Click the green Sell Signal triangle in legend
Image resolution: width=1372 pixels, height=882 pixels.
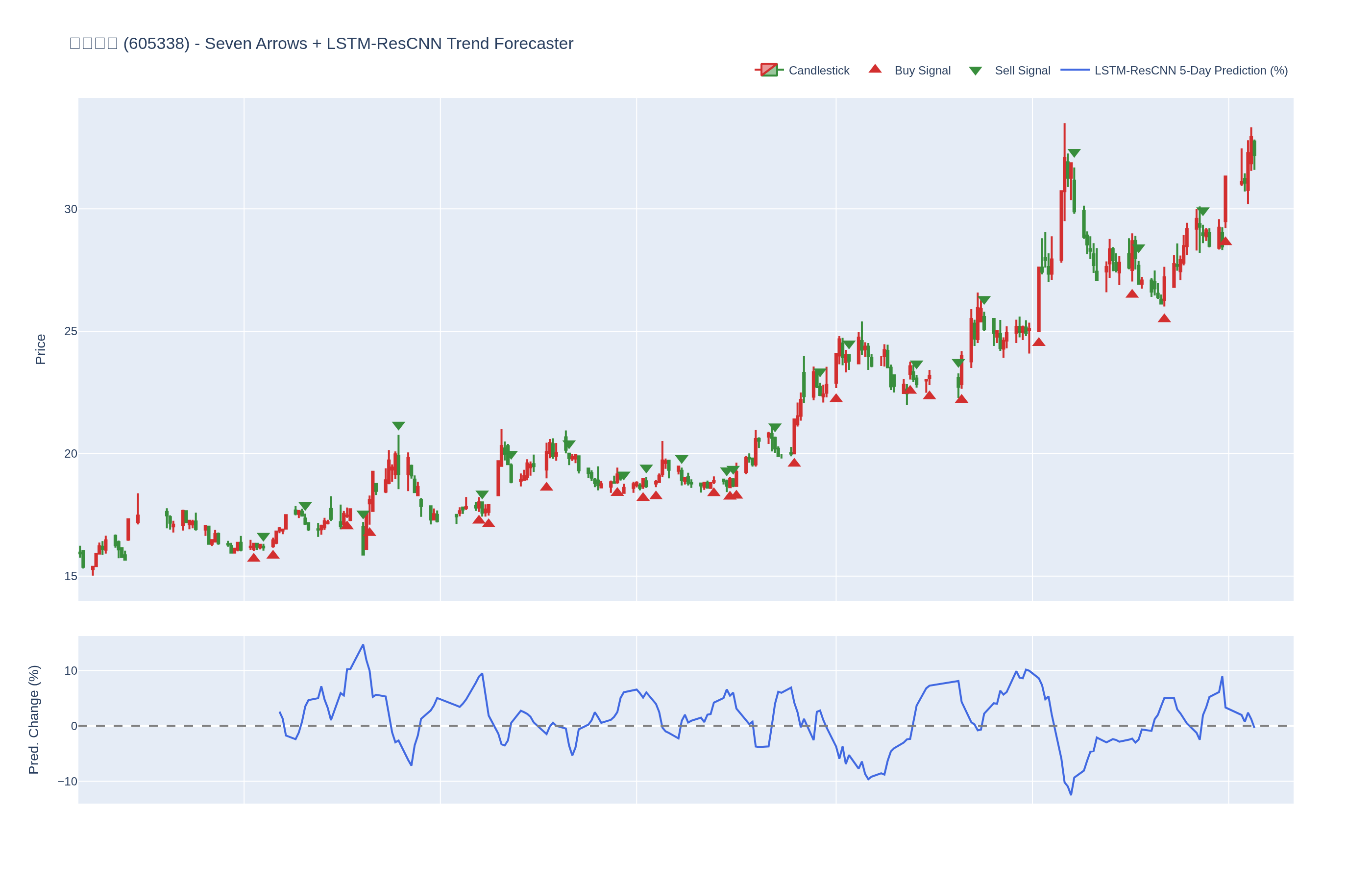pyautogui.click(x=975, y=71)
